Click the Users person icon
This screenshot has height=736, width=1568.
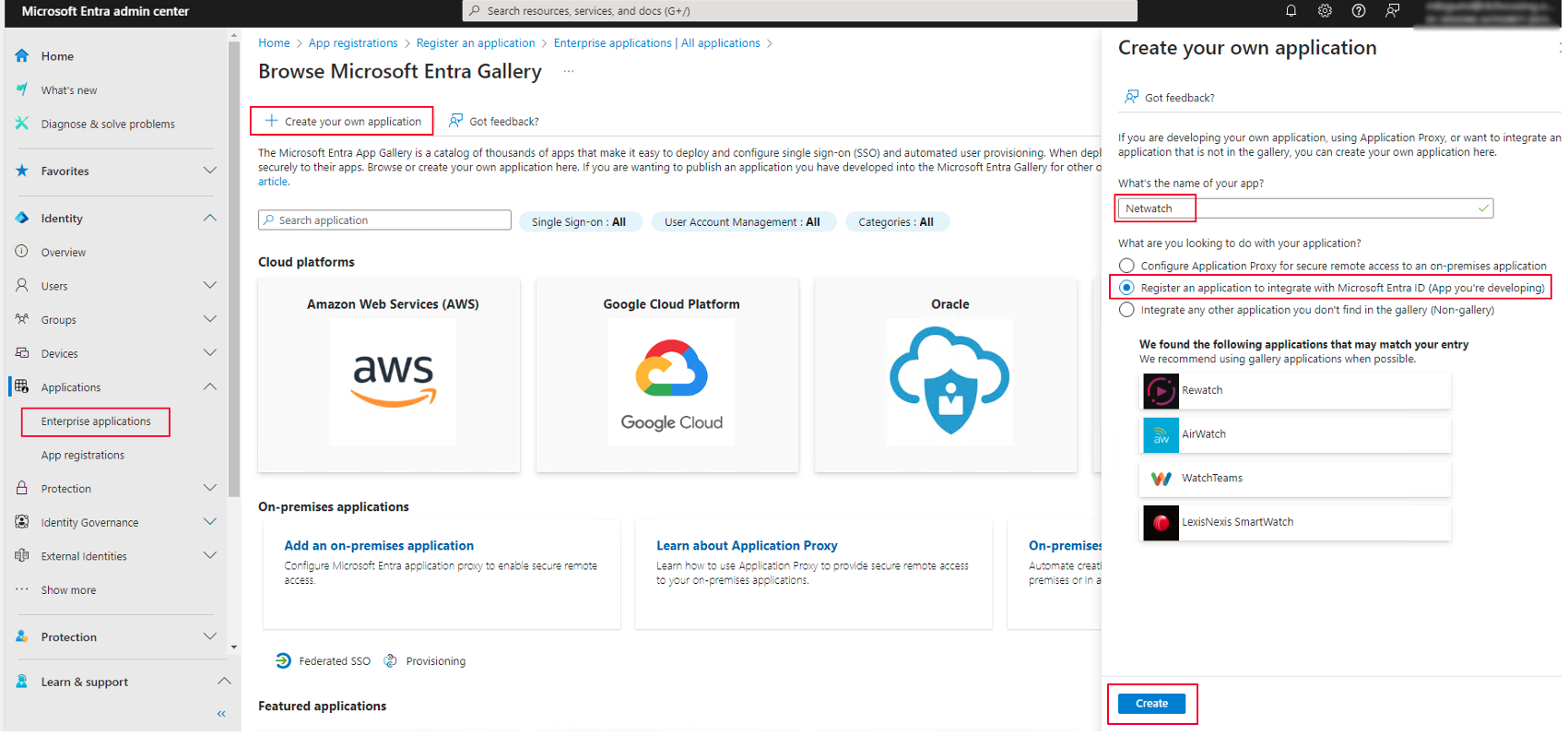point(22,285)
